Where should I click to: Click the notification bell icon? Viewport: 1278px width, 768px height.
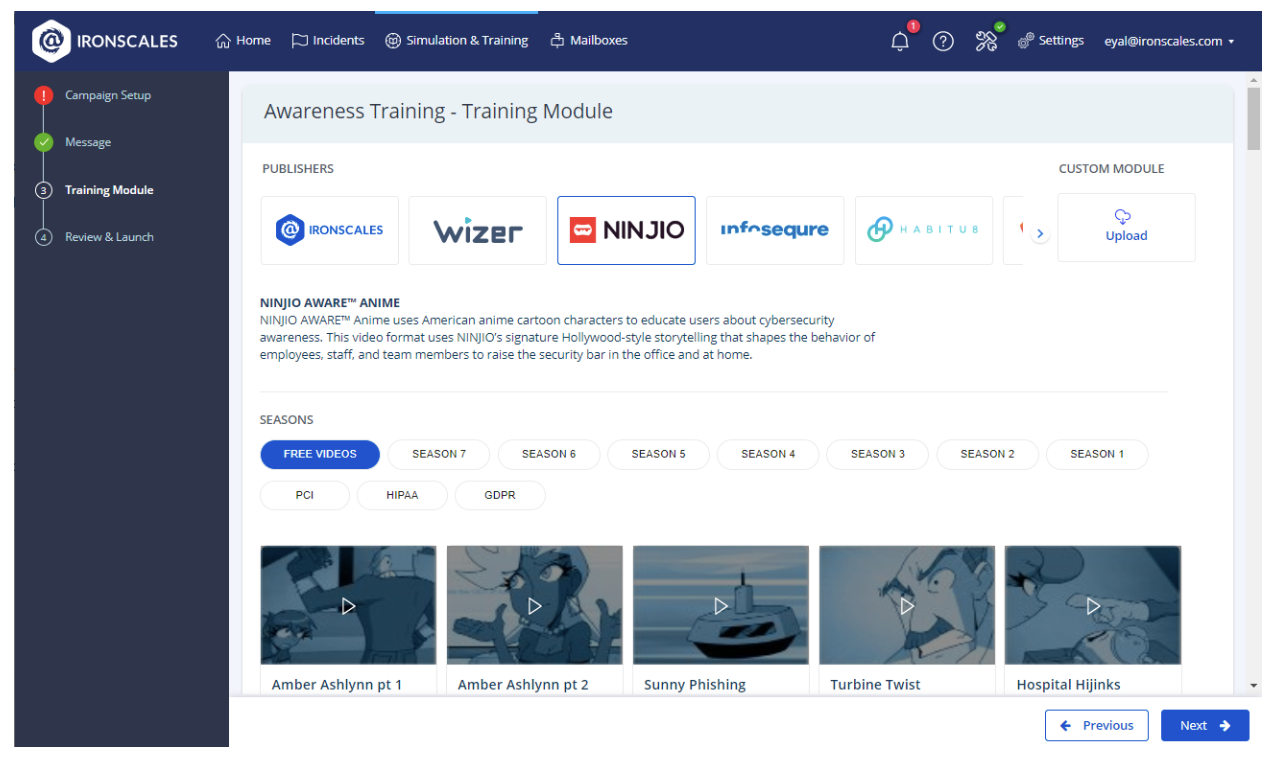coord(899,41)
